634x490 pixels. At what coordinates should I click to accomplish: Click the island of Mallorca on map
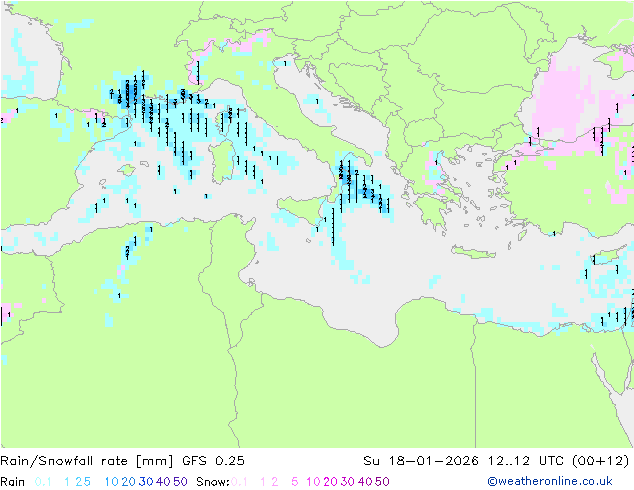127,170
